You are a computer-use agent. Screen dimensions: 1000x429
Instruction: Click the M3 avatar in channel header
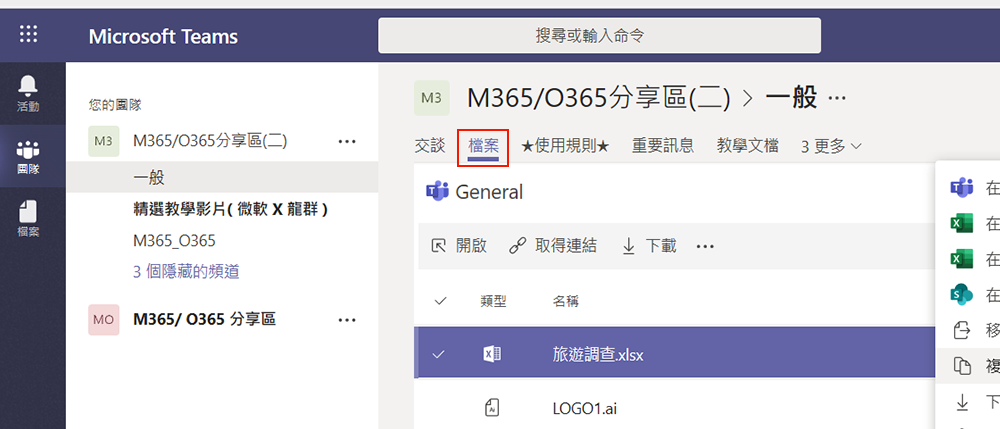click(432, 98)
